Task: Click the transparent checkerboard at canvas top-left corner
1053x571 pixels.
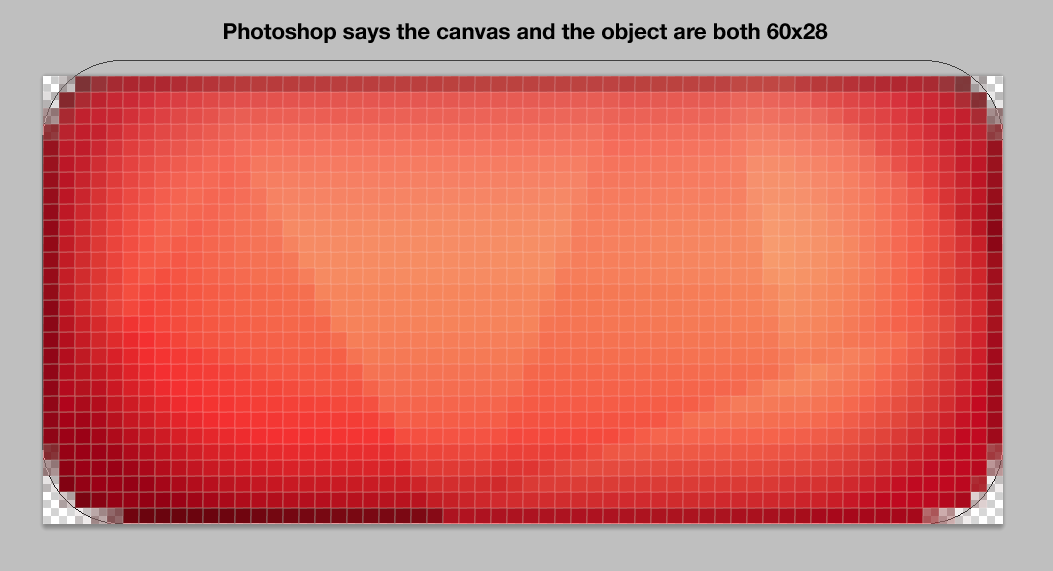Action: click(52, 85)
